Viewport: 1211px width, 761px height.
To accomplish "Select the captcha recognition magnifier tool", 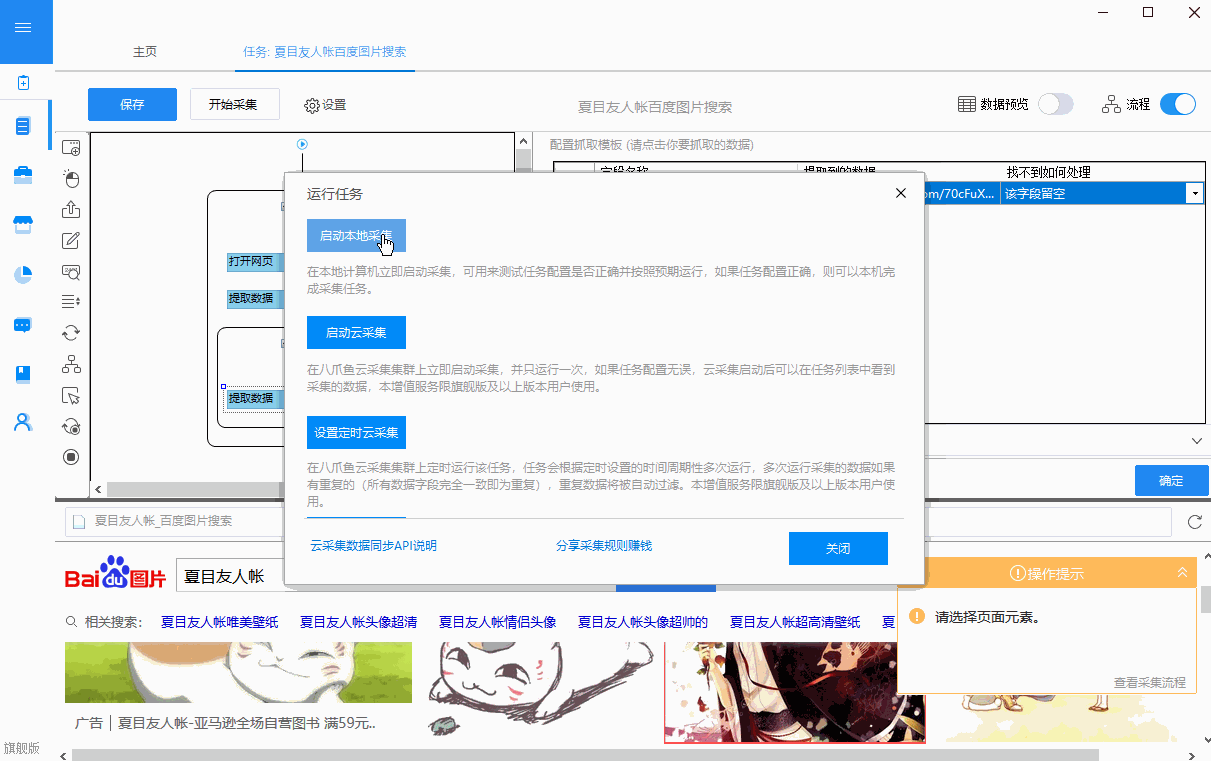I will coord(71,271).
